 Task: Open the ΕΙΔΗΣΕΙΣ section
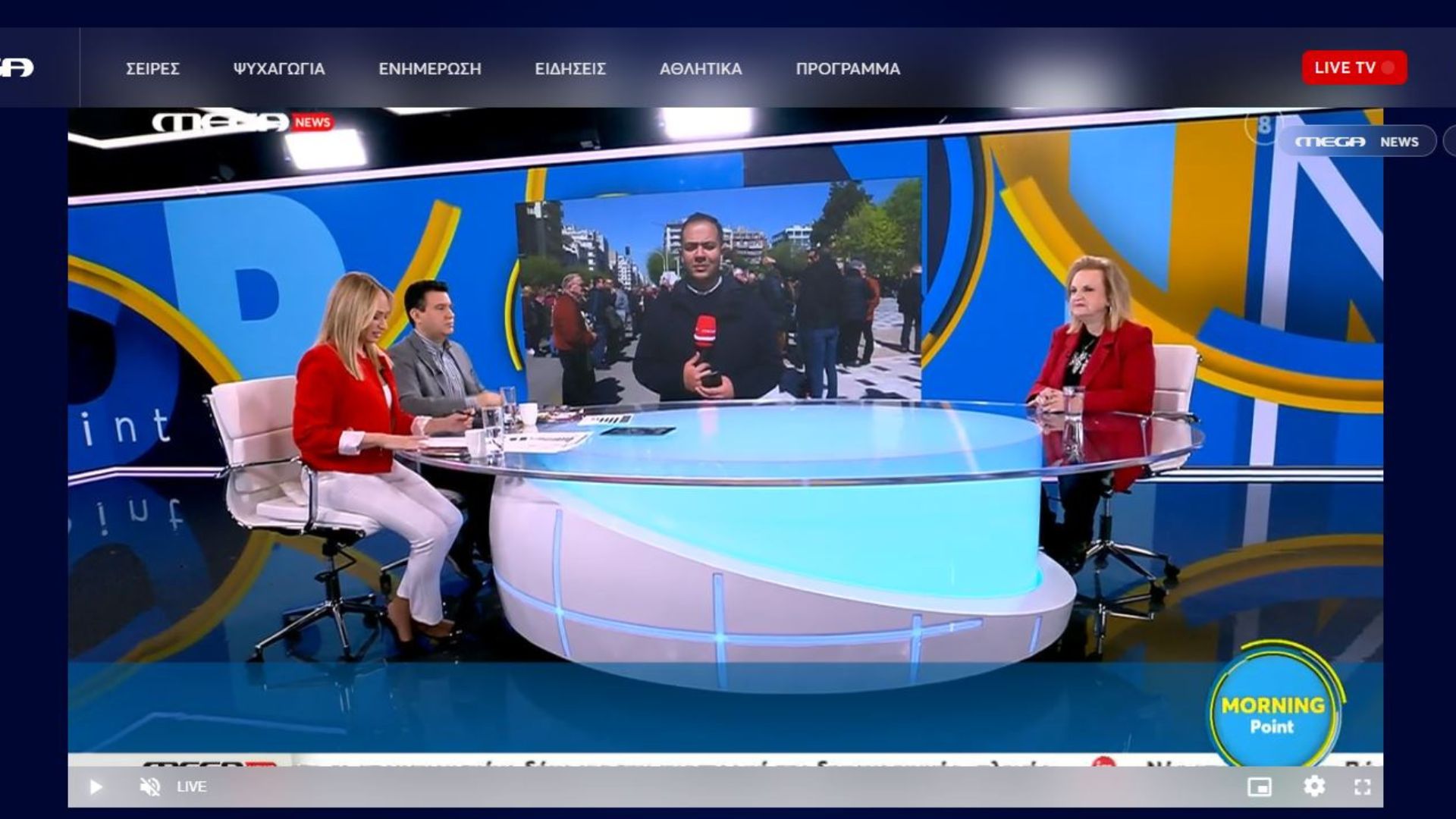coord(571,69)
